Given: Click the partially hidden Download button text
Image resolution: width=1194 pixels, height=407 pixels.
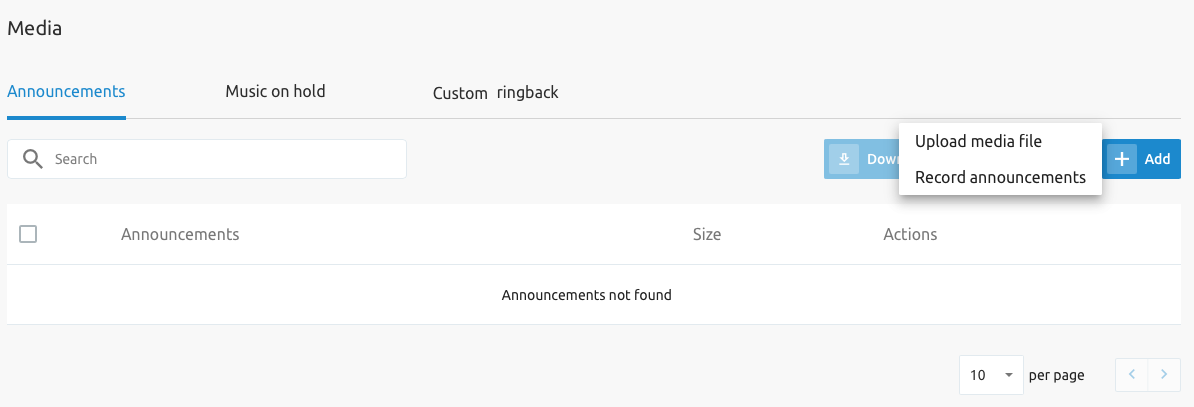Looking at the screenshot, I should point(883,159).
